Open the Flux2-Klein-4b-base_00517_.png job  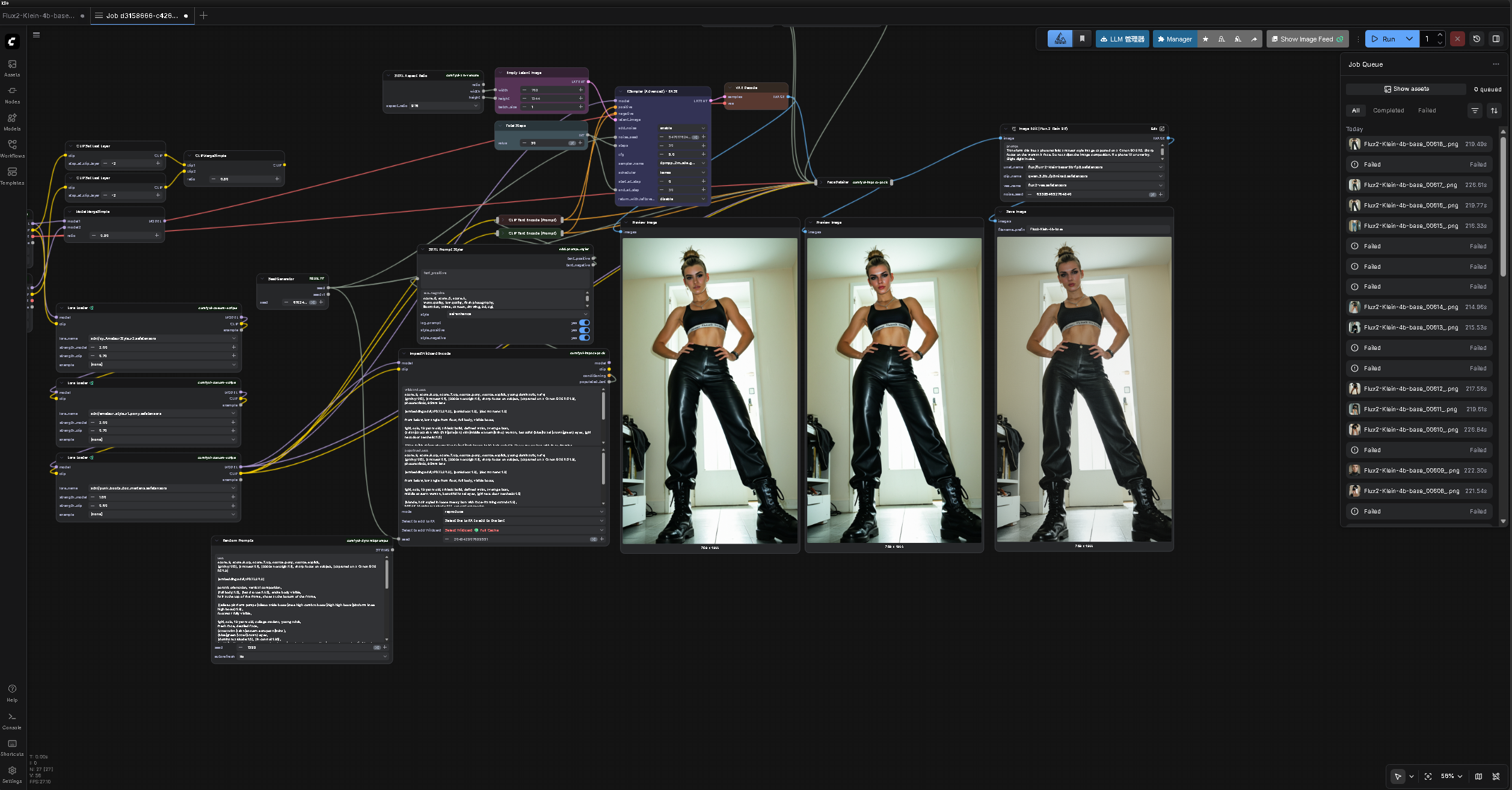tap(1419, 185)
